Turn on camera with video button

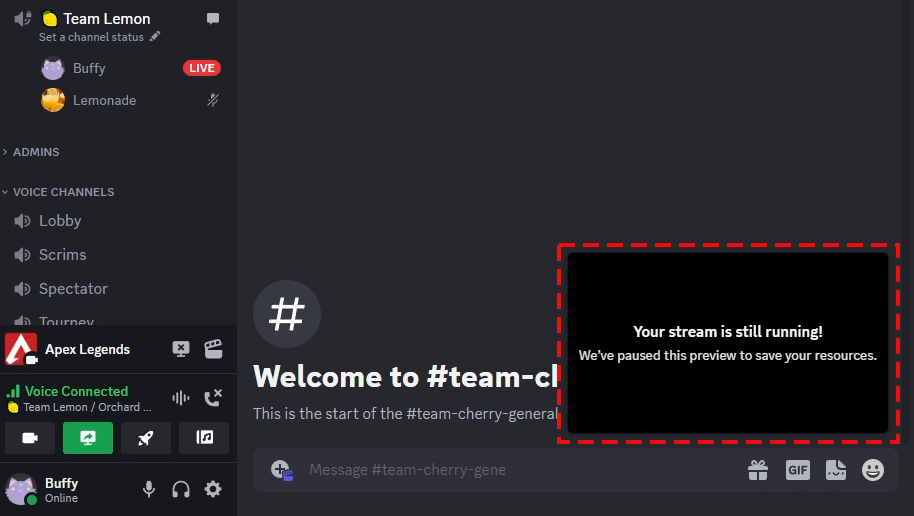pyautogui.click(x=30, y=438)
